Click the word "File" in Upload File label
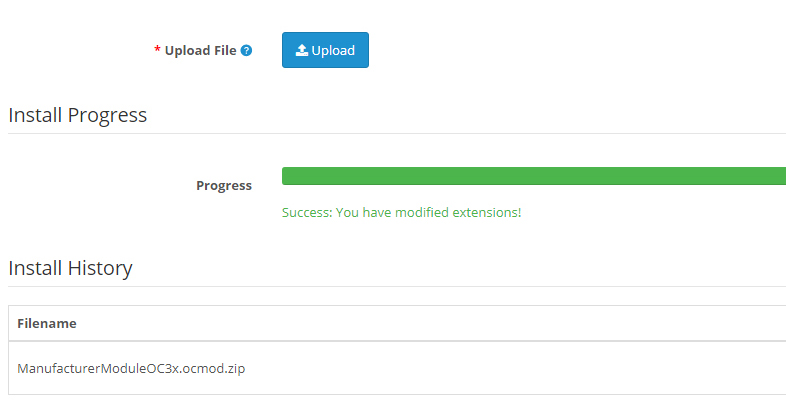The width and height of the screenshot is (786, 401). click(225, 50)
